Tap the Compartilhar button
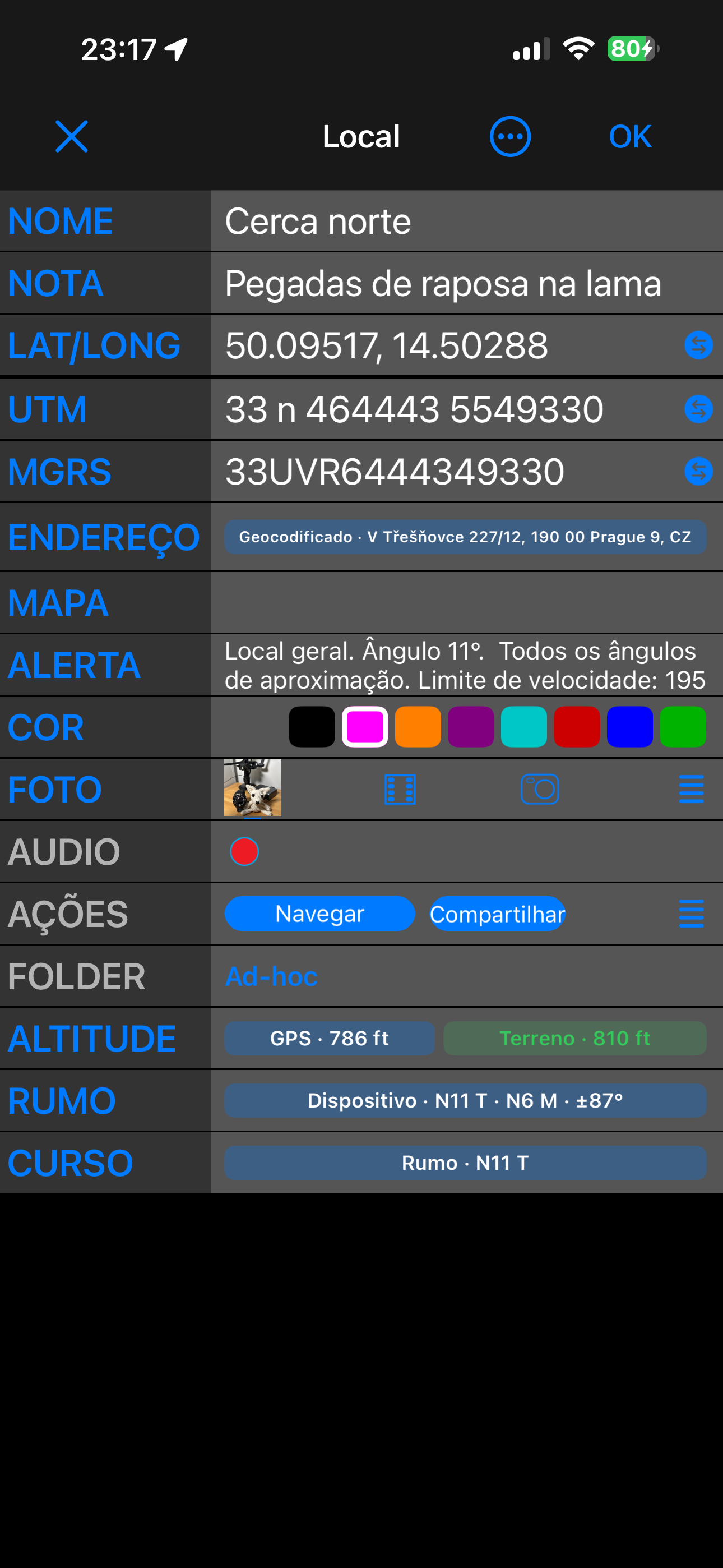723x1568 pixels. tap(497, 914)
